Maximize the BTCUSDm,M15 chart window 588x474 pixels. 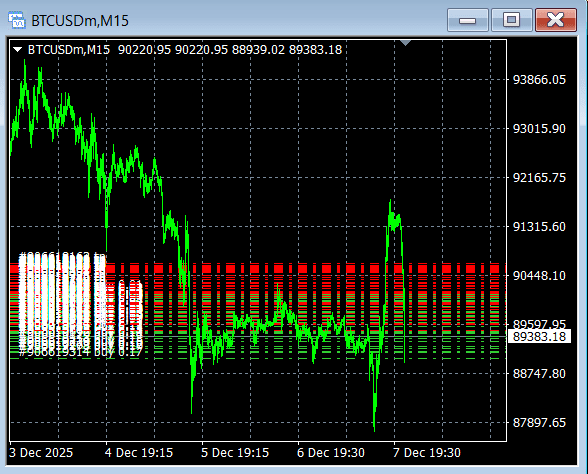[512, 20]
